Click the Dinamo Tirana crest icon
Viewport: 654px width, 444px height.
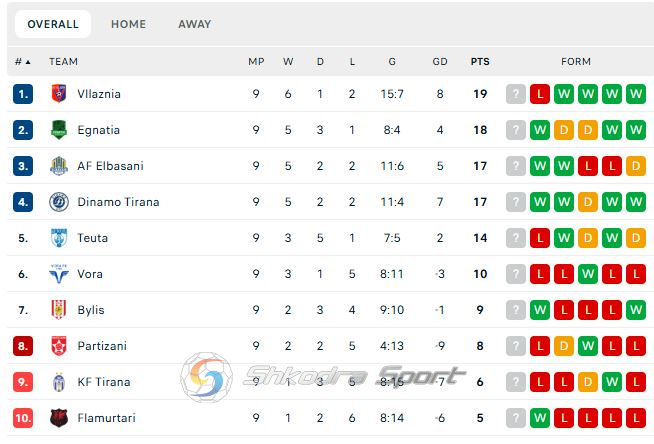click(58, 202)
